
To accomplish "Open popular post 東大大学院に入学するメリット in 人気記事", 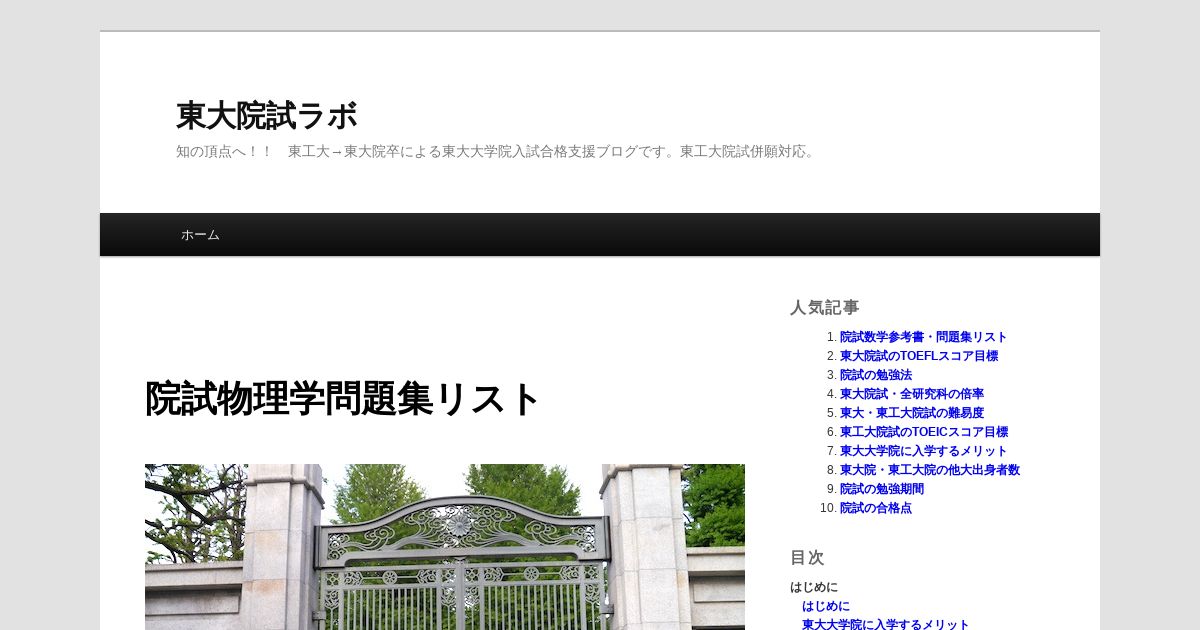I will (924, 451).
